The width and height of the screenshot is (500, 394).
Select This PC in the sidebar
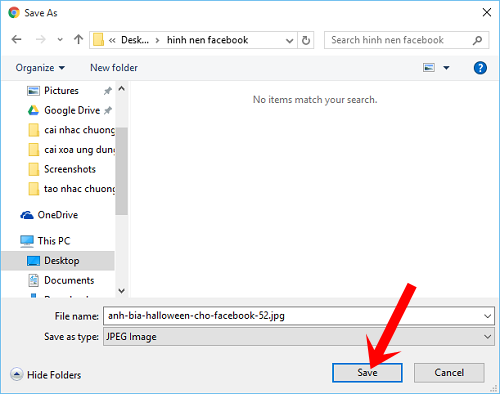(x=54, y=241)
